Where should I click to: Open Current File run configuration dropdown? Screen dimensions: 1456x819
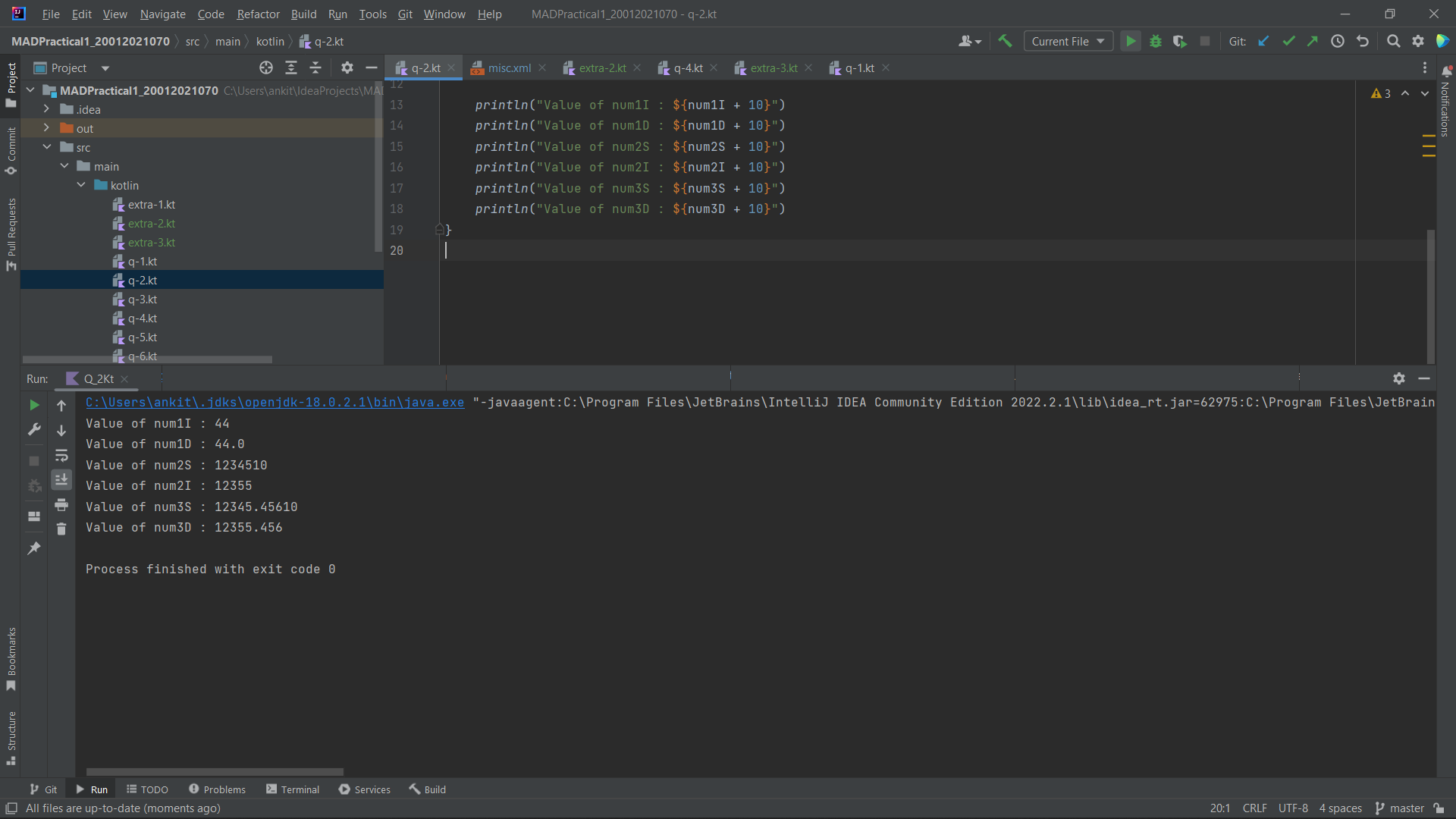coord(1068,42)
